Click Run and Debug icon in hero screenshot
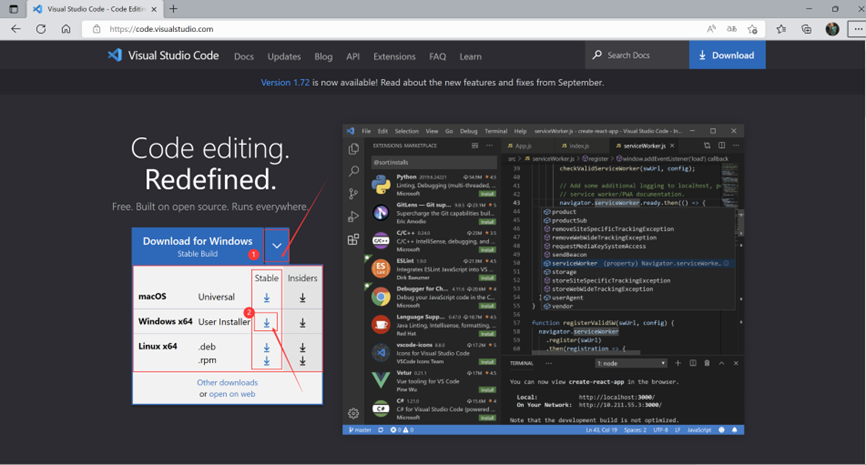The width and height of the screenshot is (866, 465). click(x=353, y=216)
